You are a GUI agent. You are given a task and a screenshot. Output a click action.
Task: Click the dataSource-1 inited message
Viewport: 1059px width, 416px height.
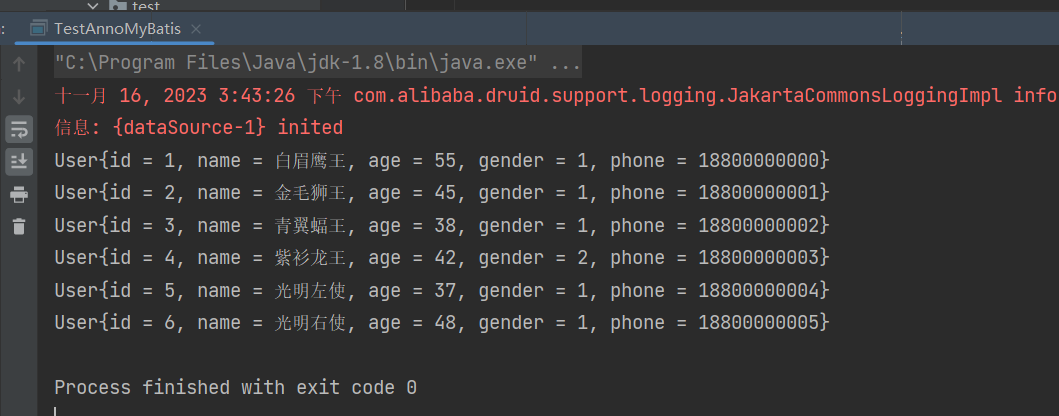click(198, 128)
